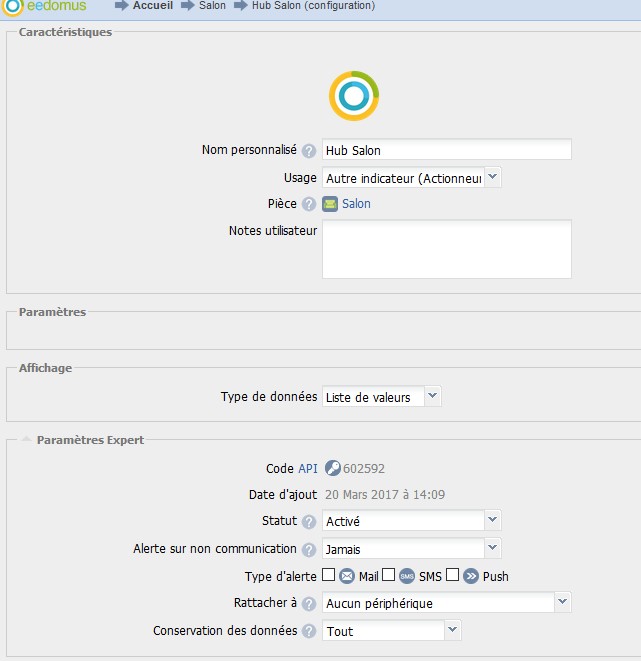Click the Mail envelope alert icon
Screen dimensions: 641x661
pyautogui.click(x=346, y=576)
